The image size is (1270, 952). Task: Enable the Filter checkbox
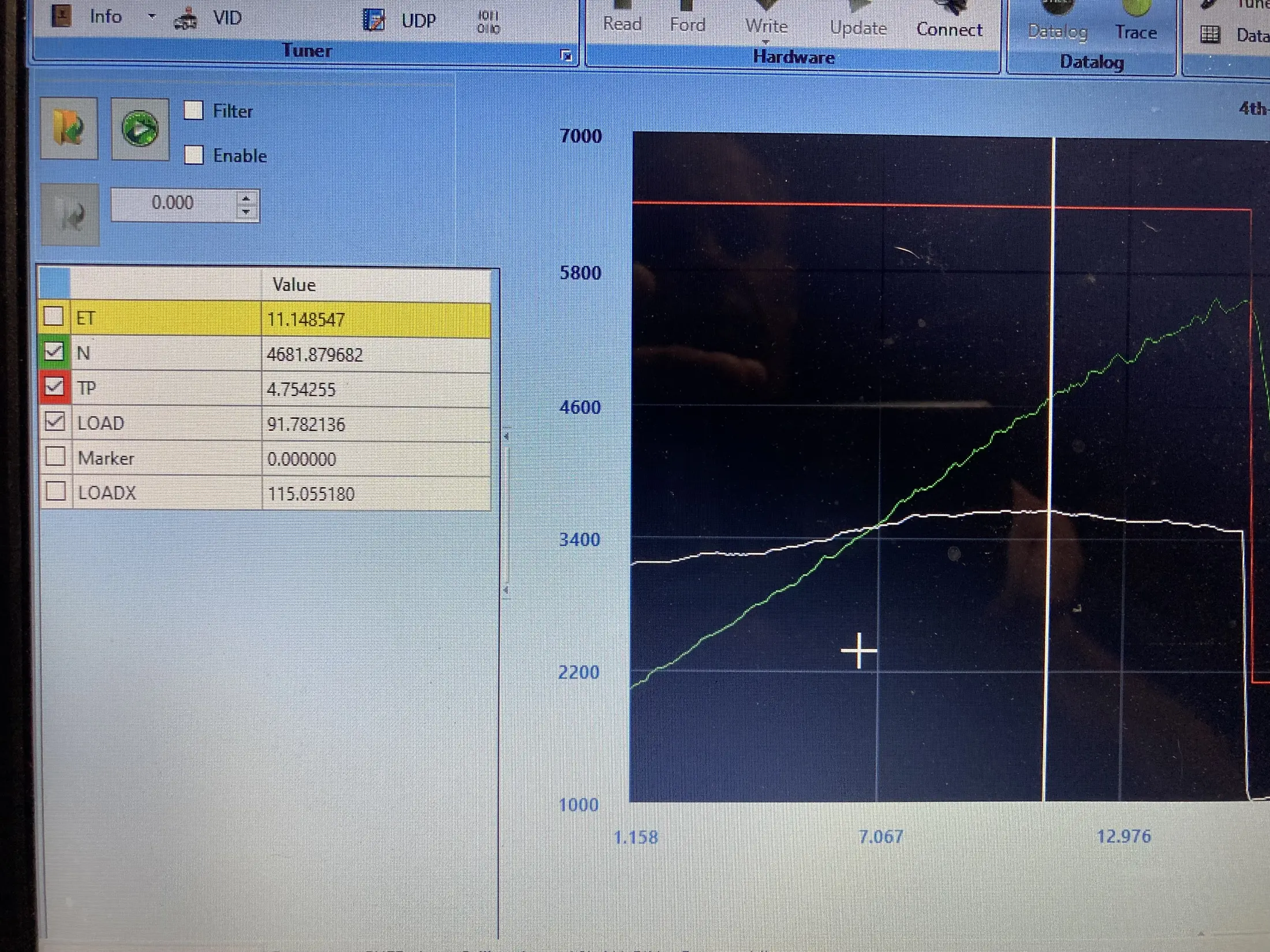[193, 110]
